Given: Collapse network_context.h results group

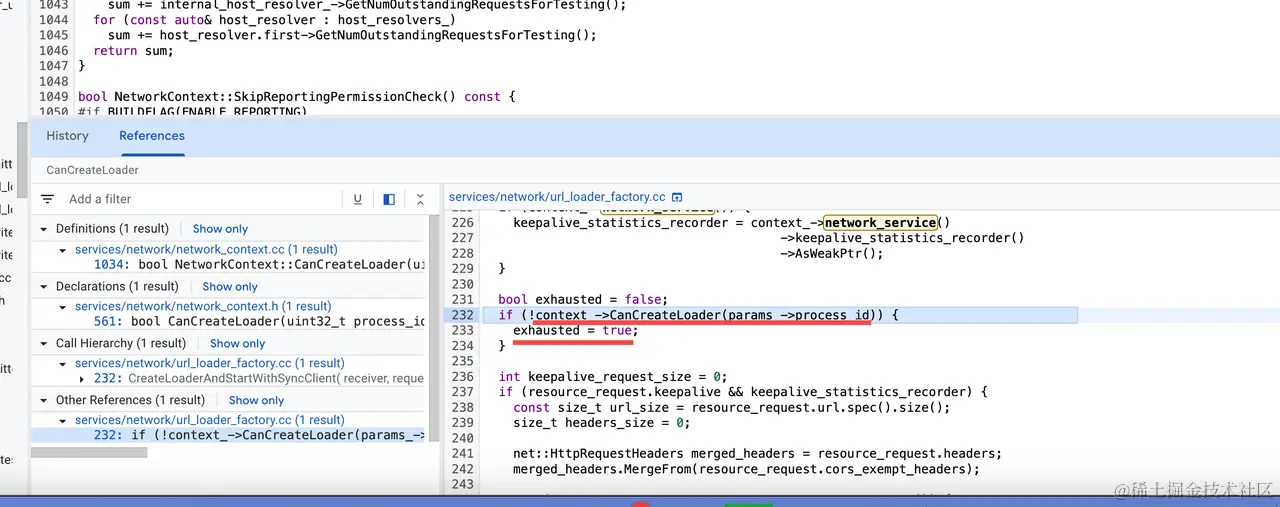Looking at the screenshot, I should click(x=63, y=307).
